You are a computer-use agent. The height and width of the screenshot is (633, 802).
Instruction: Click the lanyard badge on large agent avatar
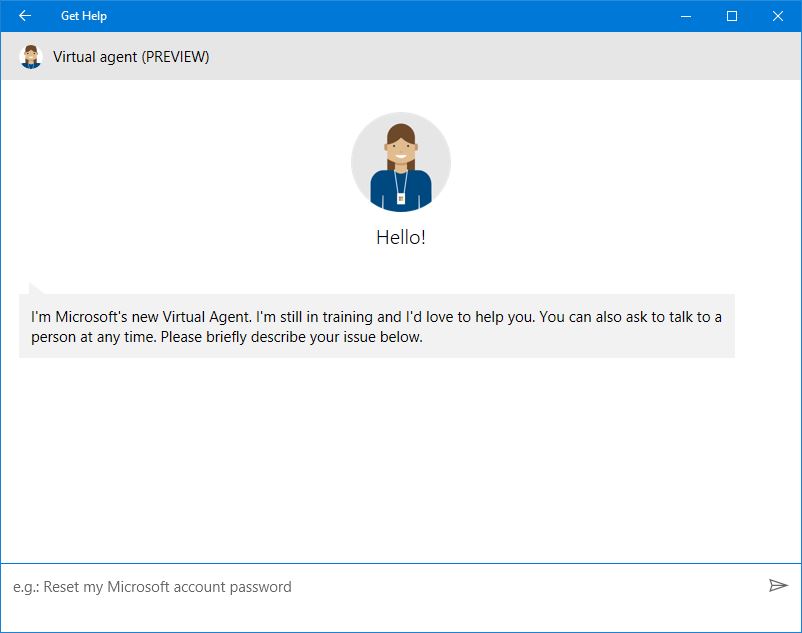401,197
